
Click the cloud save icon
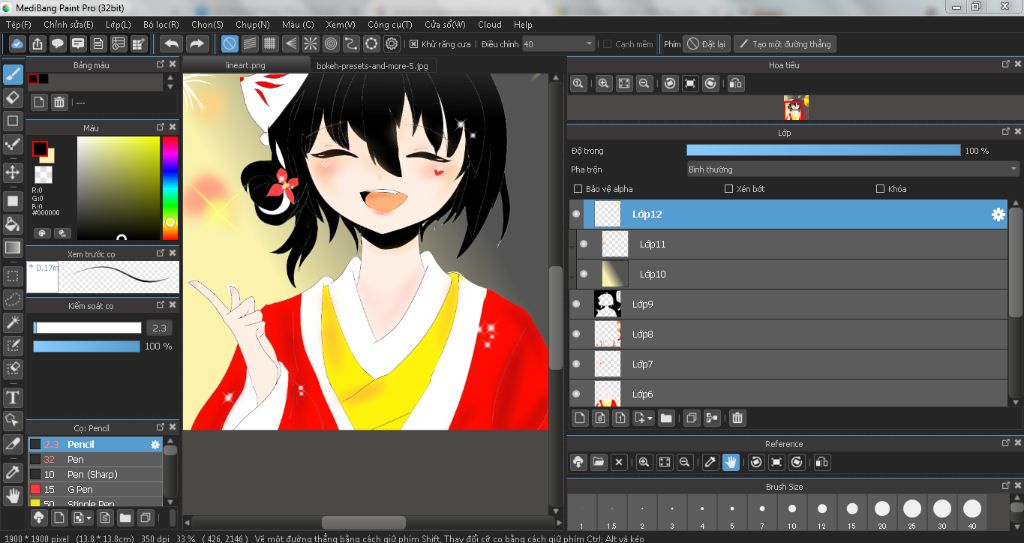coord(17,44)
